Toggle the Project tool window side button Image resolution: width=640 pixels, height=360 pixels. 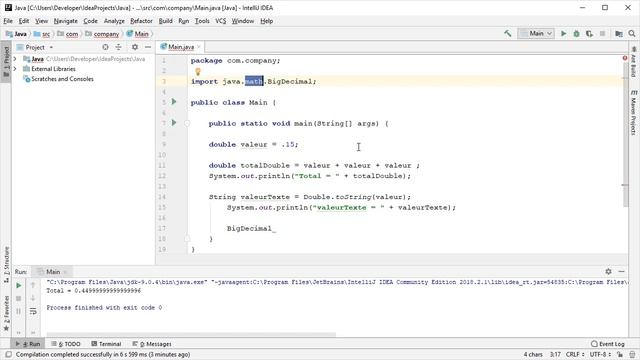tap(6, 62)
